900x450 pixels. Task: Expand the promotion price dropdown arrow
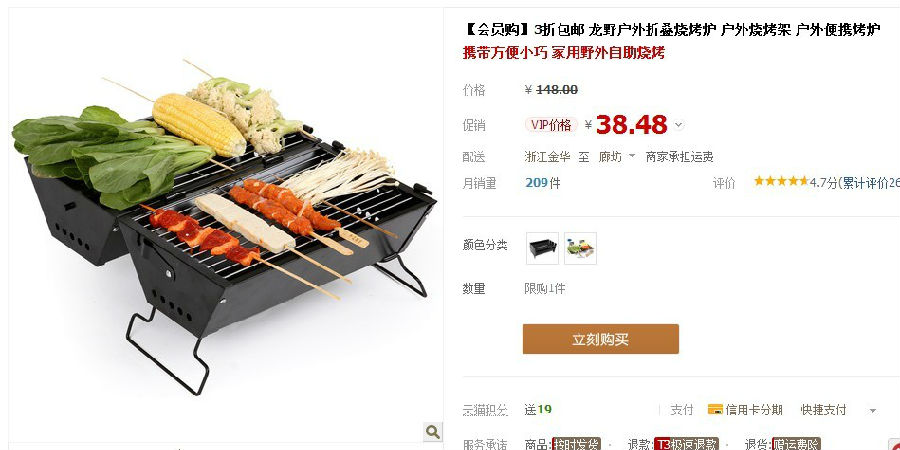tap(678, 125)
